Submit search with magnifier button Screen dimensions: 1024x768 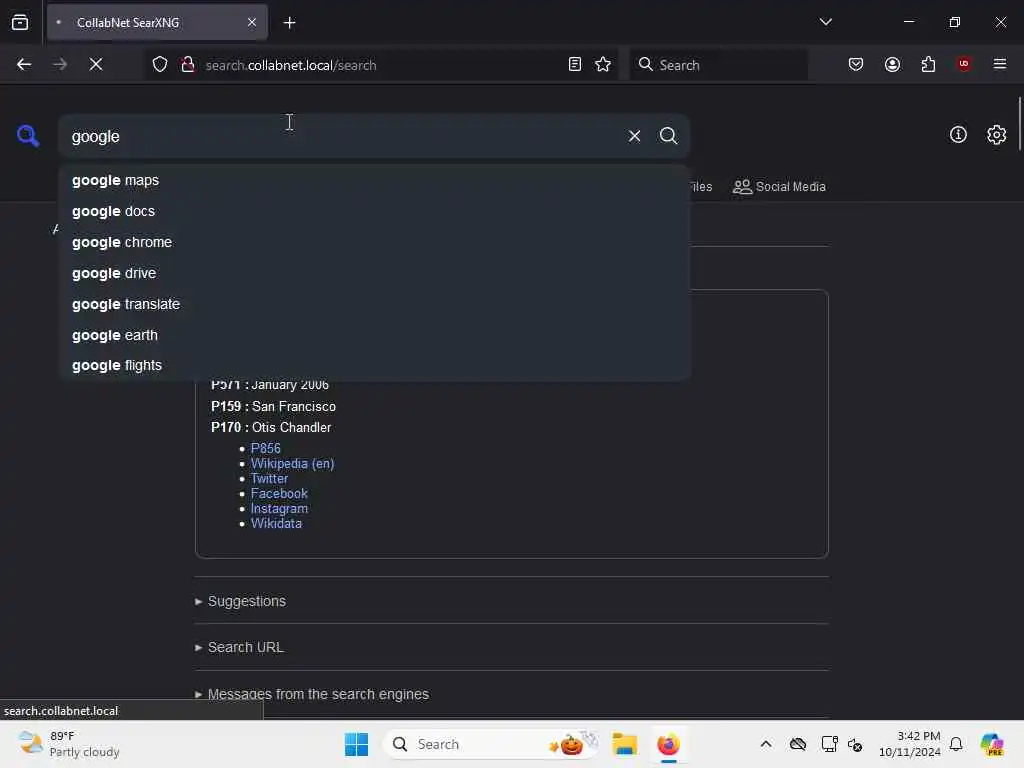(x=668, y=136)
